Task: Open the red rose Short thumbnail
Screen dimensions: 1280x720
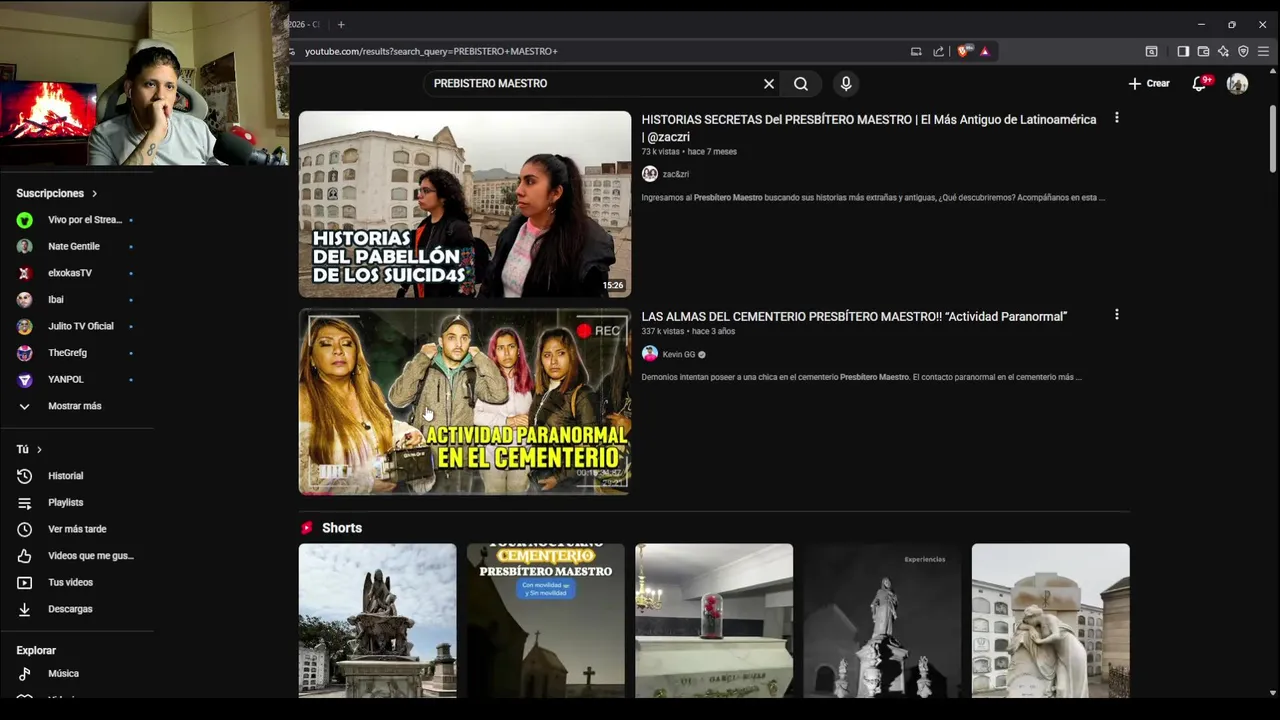Action: pyautogui.click(x=714, y=620)
